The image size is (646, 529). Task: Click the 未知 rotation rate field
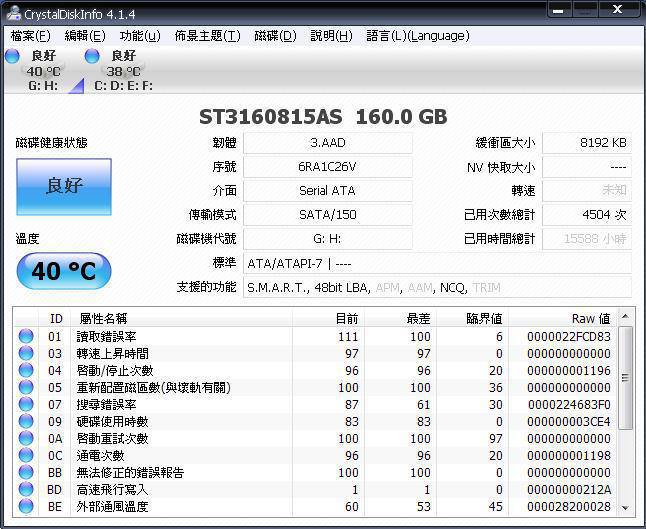coord(587,191)
